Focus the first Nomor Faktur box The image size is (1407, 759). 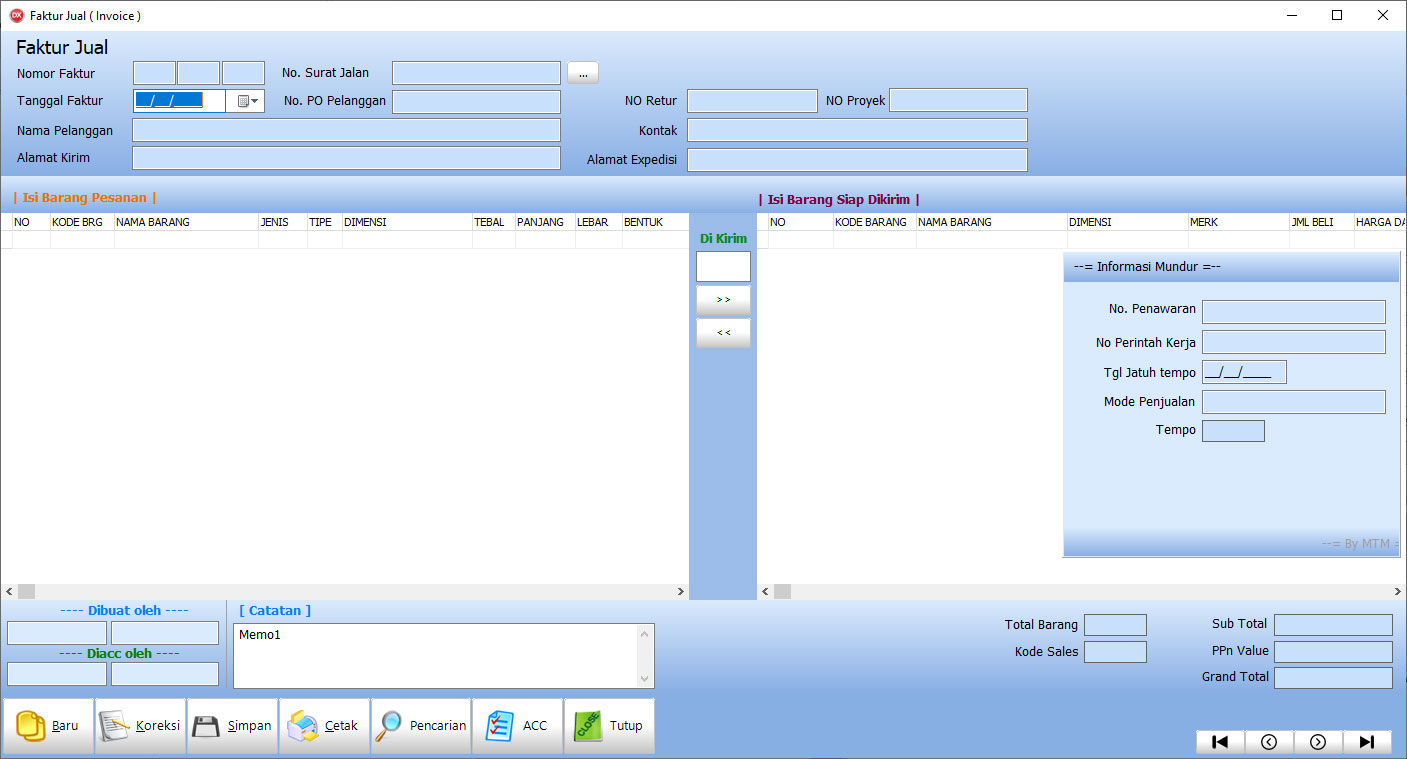[154, 73]
